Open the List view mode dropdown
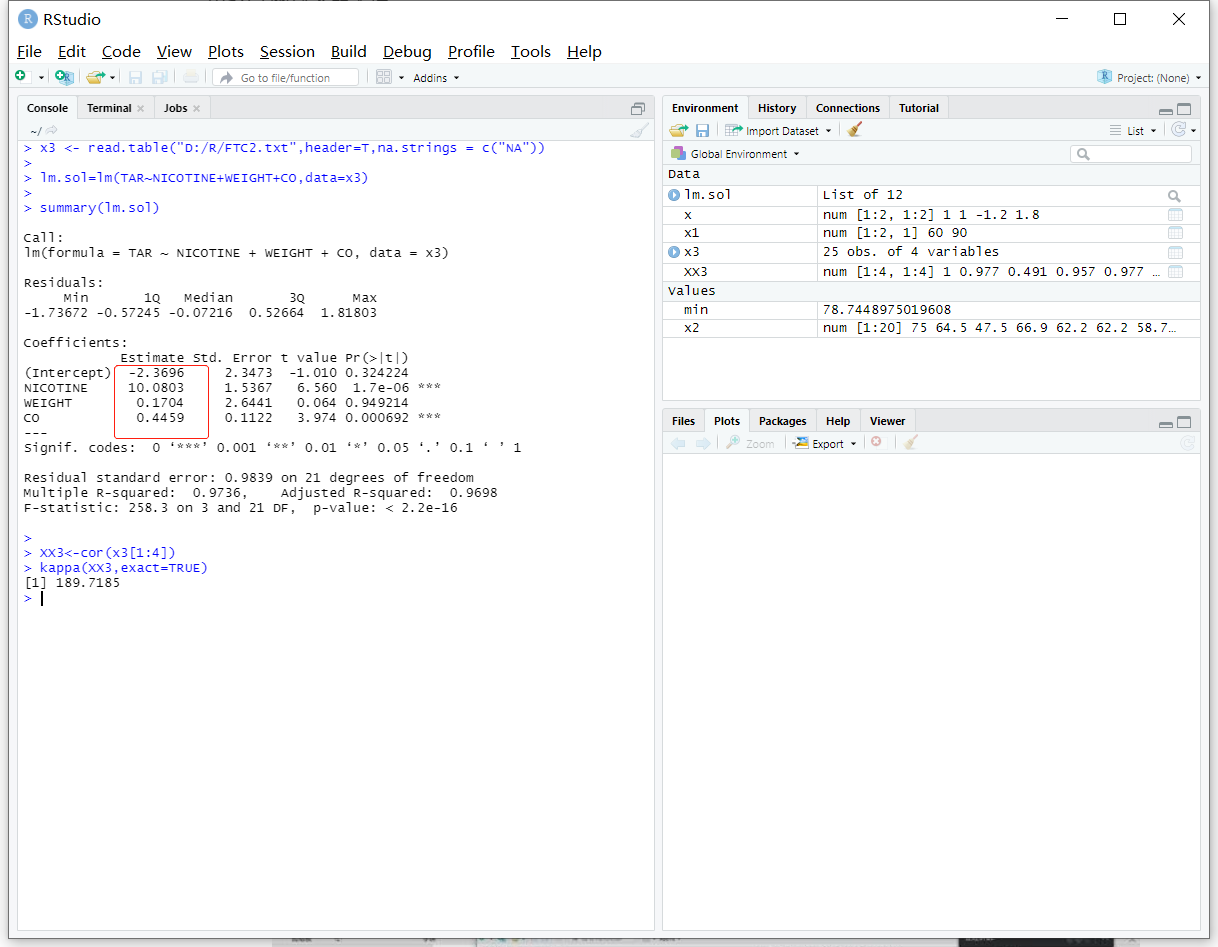This screenshot has height=947, width=1218. [1133, 130]
